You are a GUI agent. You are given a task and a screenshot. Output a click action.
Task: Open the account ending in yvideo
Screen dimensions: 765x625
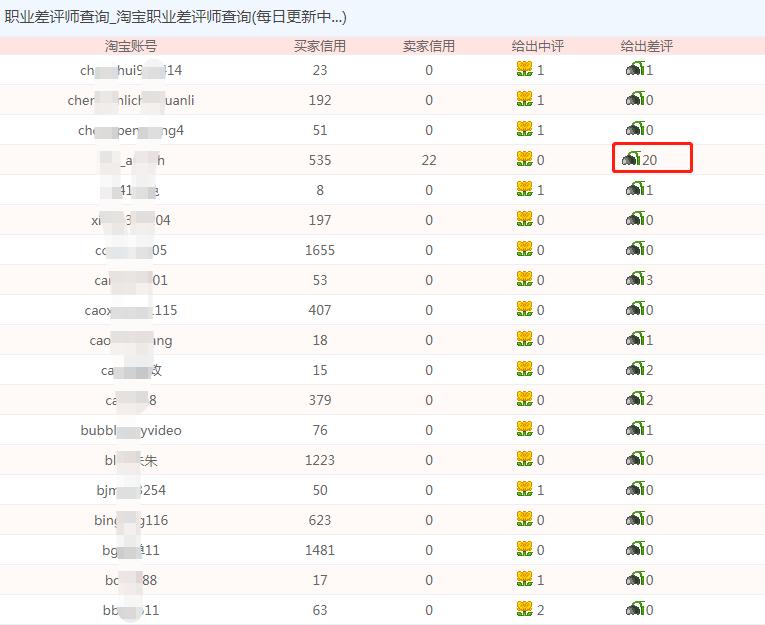[x=131, y=430]
